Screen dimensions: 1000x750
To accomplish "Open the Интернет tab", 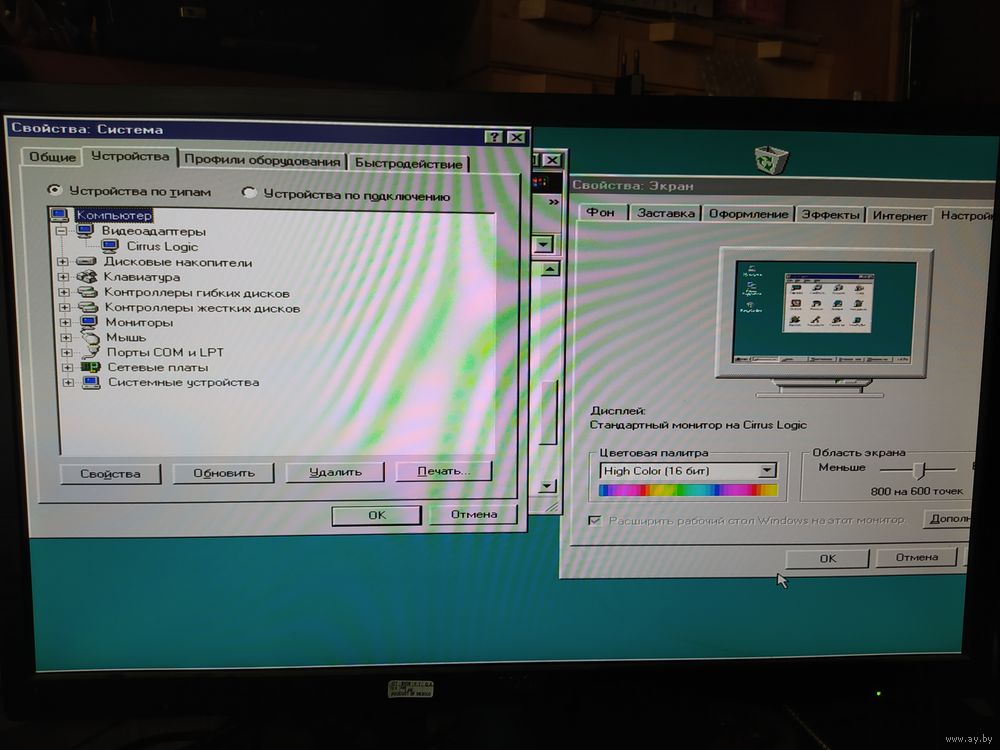I will 899,216.
